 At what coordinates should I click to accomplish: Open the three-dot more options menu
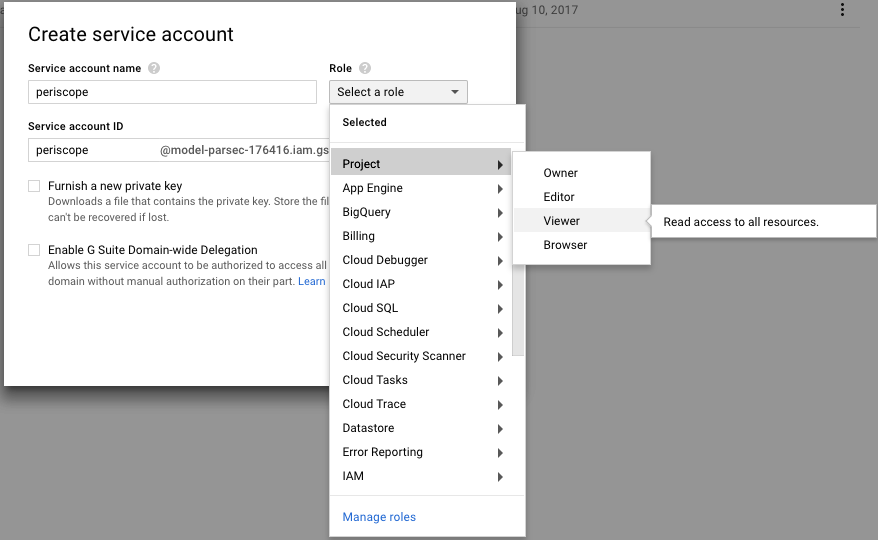(x=842, y=10)
